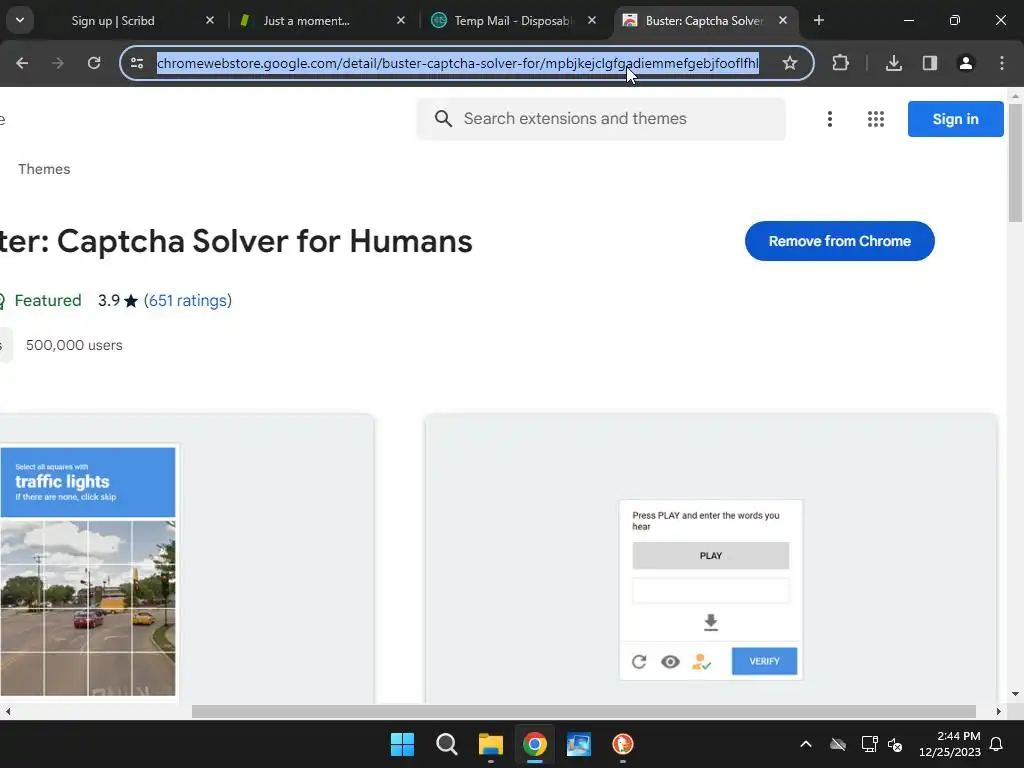Click the scroll left arrow
The image size is (1024, 768).
[8, 711]
